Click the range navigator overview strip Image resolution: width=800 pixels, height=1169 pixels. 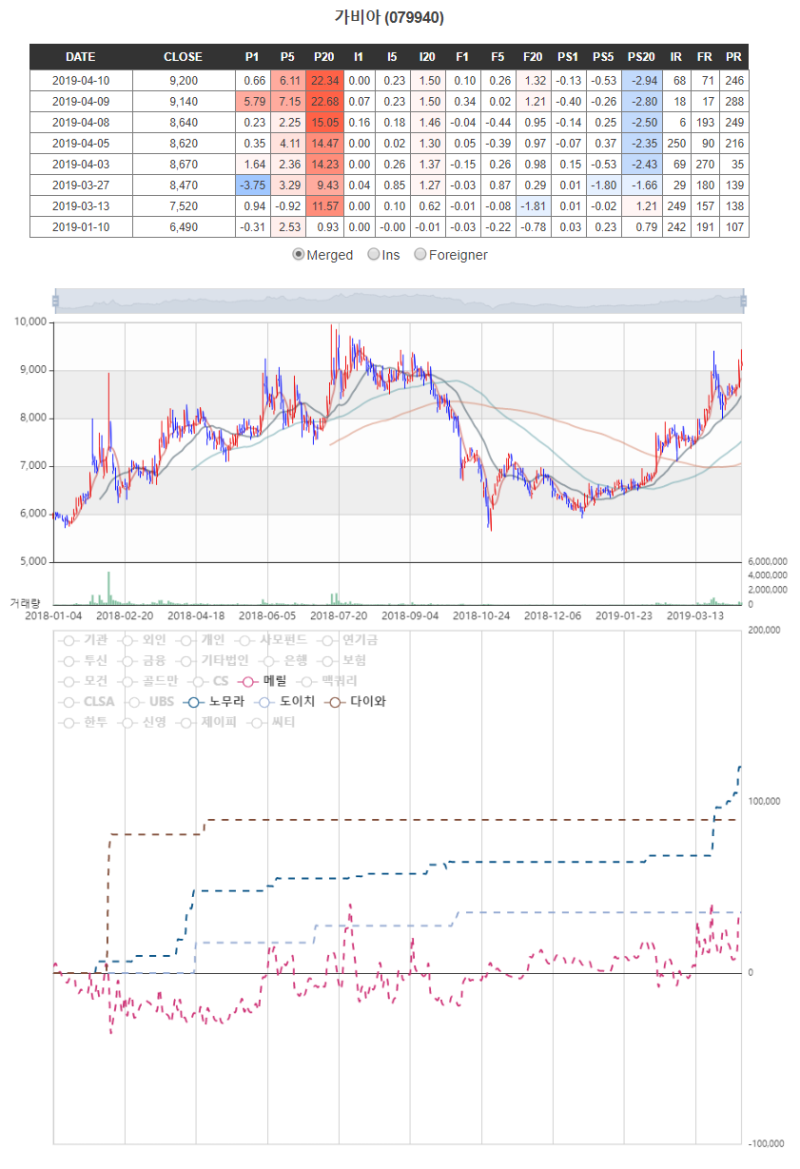(x=399, y=300)
